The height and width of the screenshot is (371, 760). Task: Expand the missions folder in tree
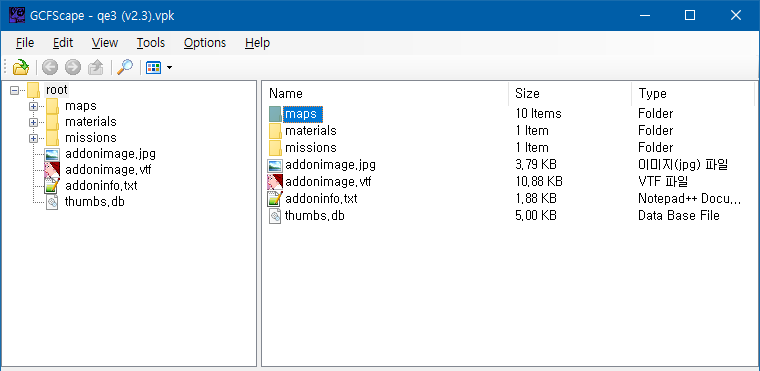33,138
